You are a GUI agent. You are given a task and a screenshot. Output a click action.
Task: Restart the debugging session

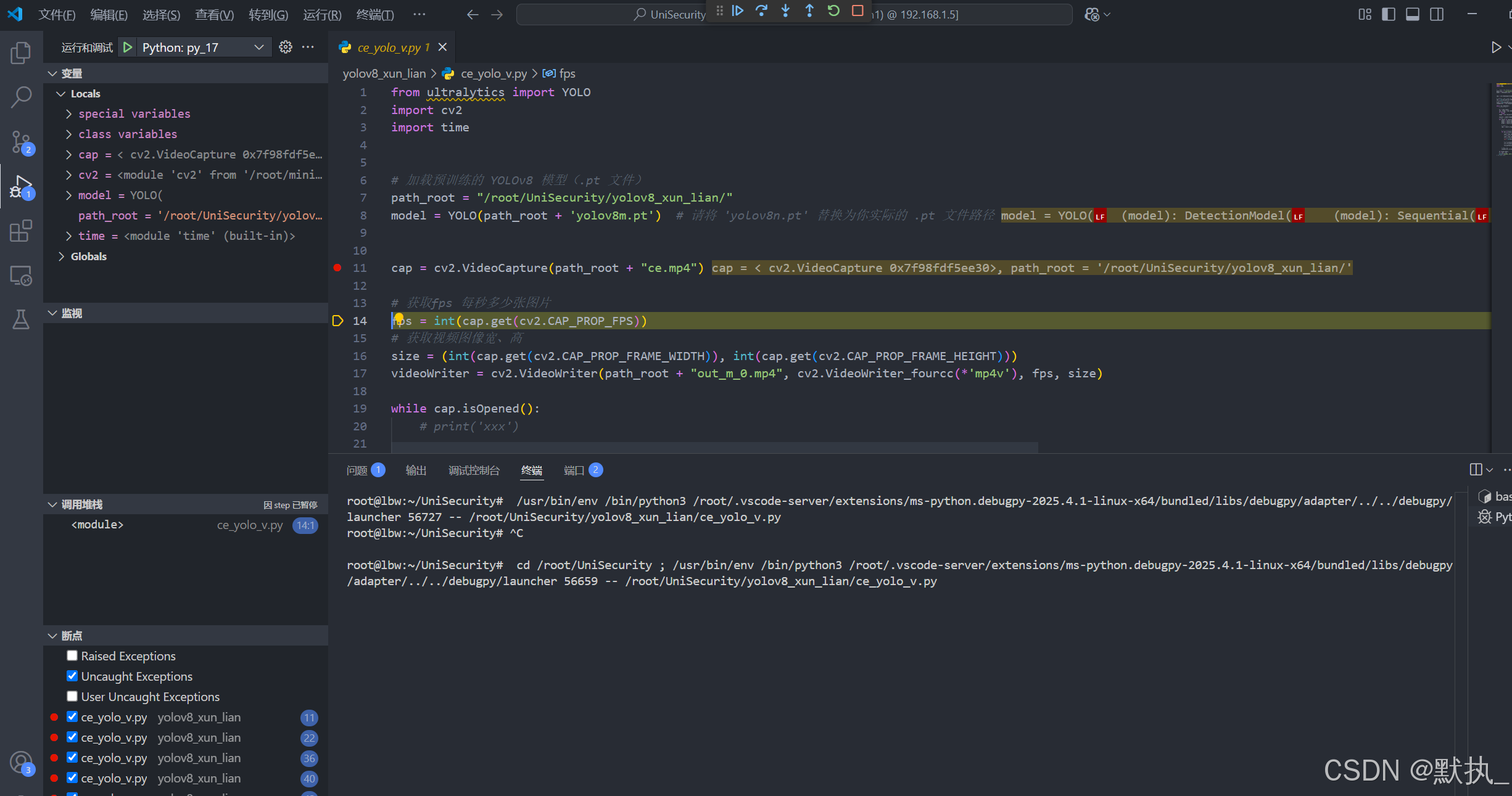(833, 11)
